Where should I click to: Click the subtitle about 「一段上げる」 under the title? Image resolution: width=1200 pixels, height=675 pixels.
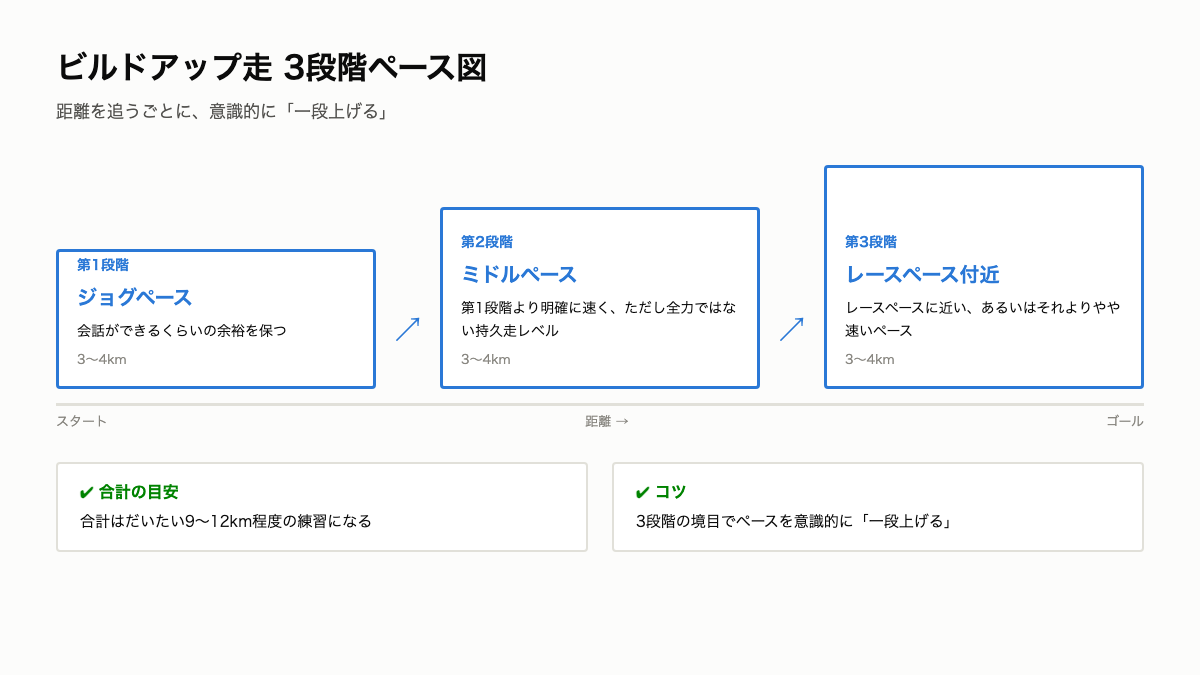coord(222,112)
